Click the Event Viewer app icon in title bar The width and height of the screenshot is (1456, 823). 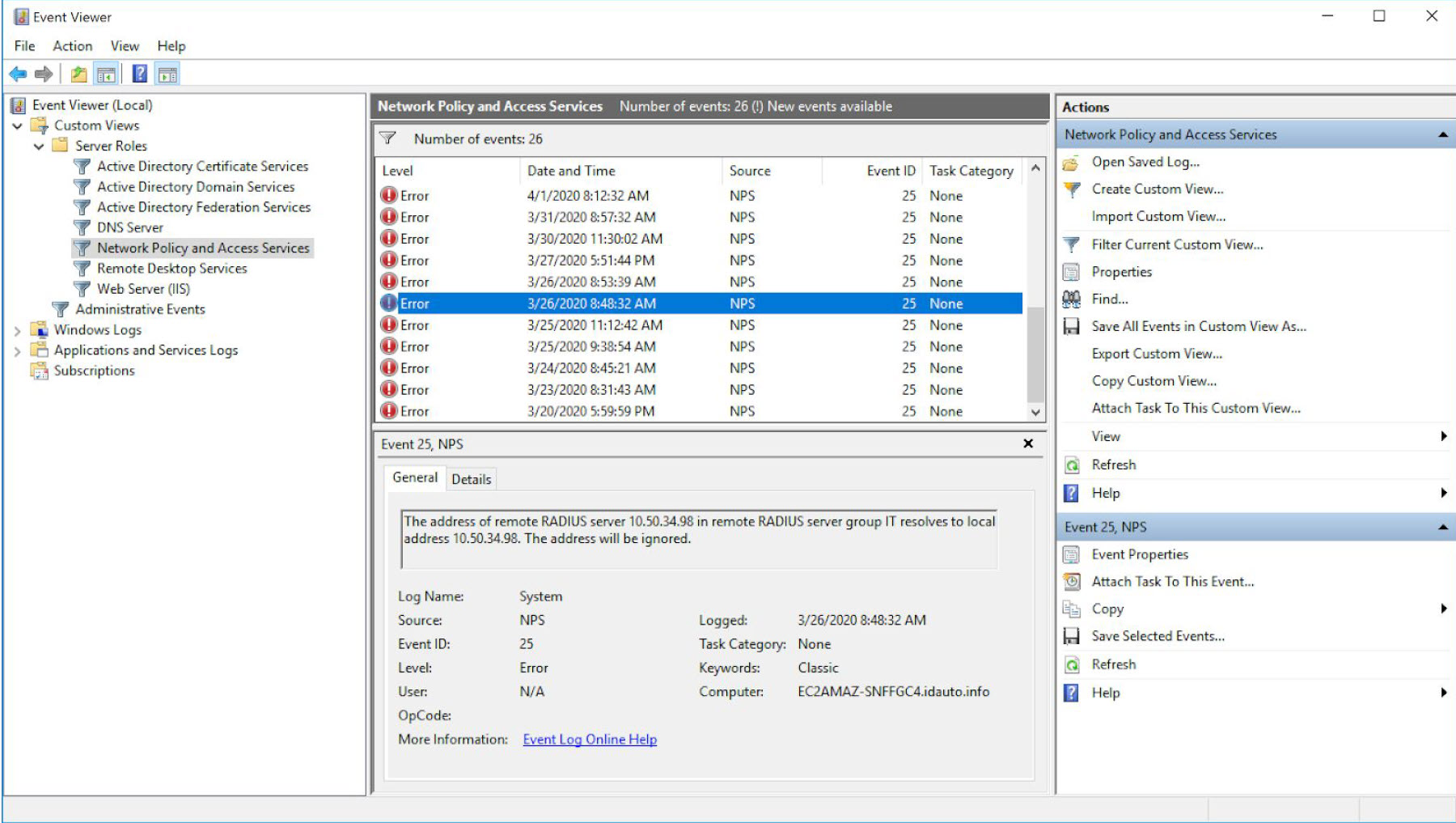click(x=21, y=16)
